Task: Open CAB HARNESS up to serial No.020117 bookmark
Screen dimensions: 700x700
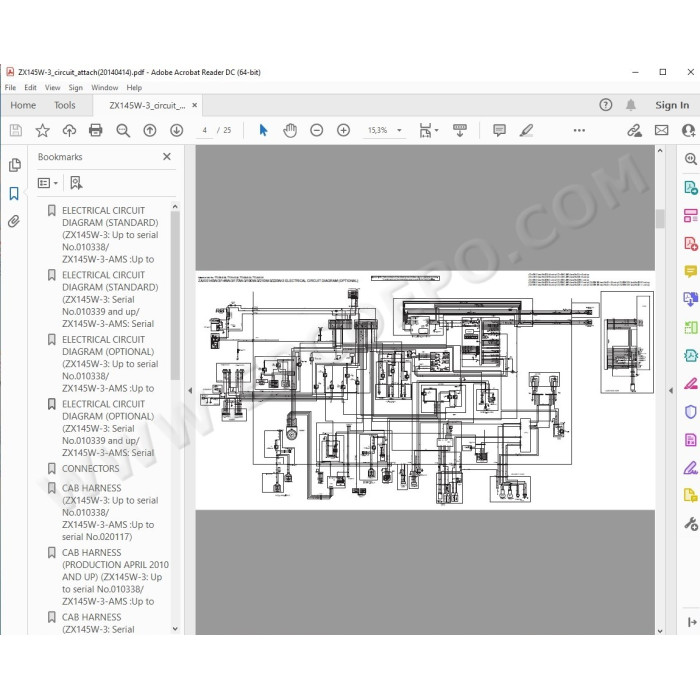Action: click(x=110, y=512)
